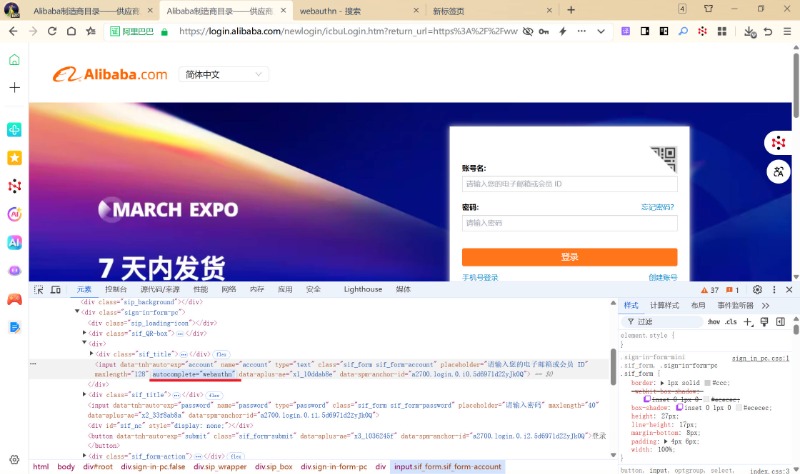800x474 pixels.
Task: Click the undo closed tab arrow icon
Action: [768, 31]
